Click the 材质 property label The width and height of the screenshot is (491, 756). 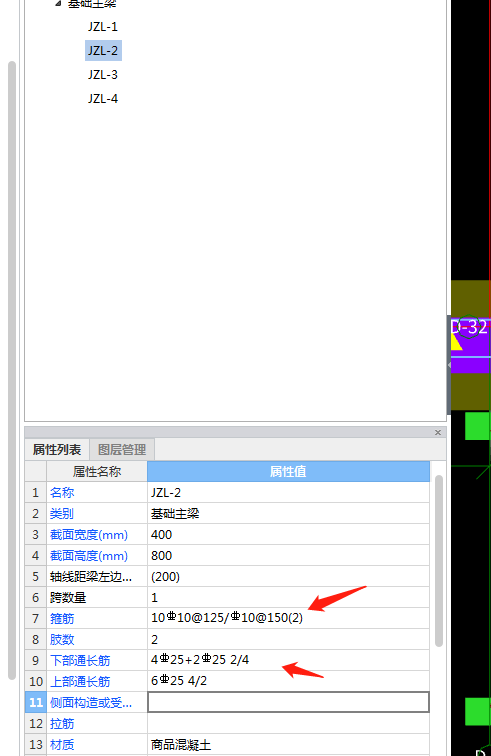pyautogui.click(x=62, y=745)
